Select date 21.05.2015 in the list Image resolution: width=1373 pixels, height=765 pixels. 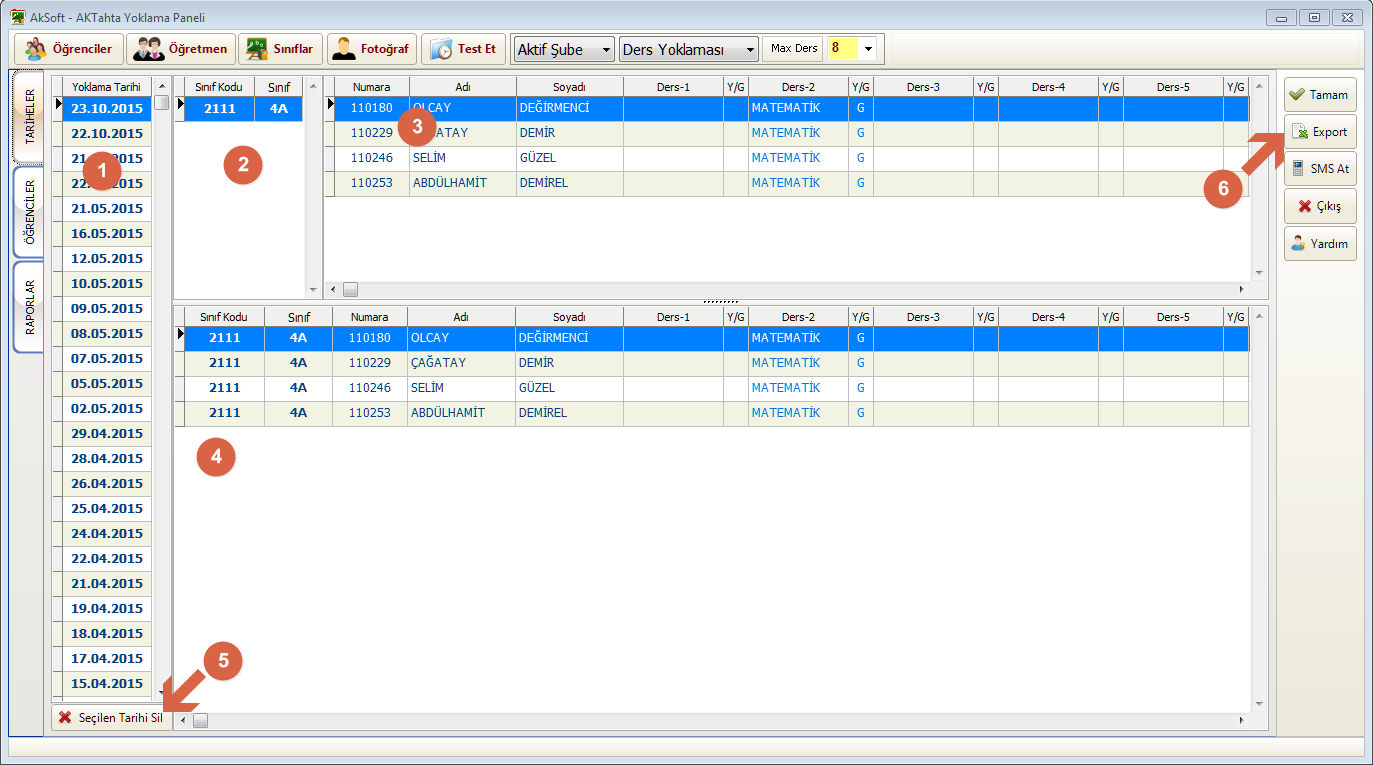[107, 208]
